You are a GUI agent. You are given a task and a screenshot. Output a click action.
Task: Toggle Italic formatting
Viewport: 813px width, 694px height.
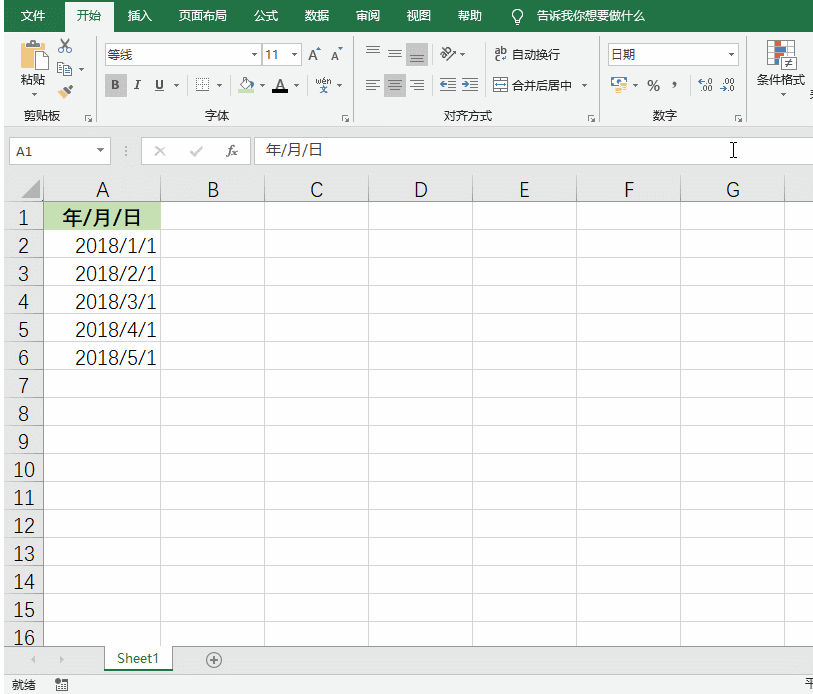137,85
